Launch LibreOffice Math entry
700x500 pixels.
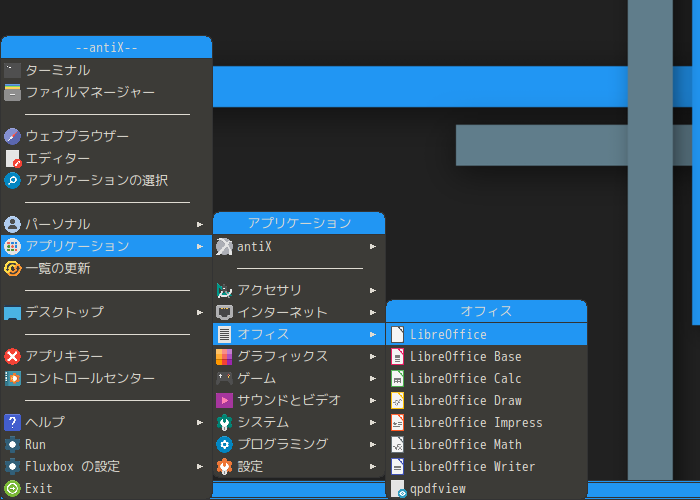(x=486, y=445)
